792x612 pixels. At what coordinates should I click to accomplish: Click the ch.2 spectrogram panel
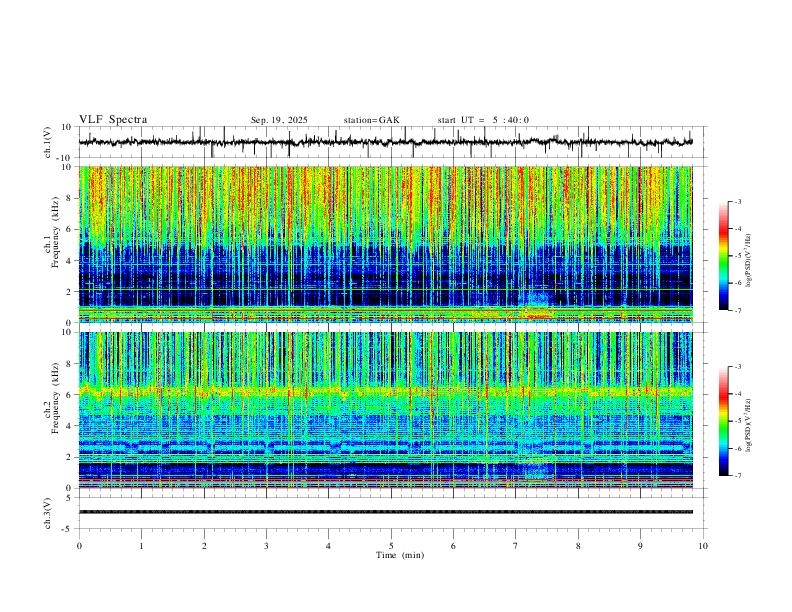(x=385, y=410)
